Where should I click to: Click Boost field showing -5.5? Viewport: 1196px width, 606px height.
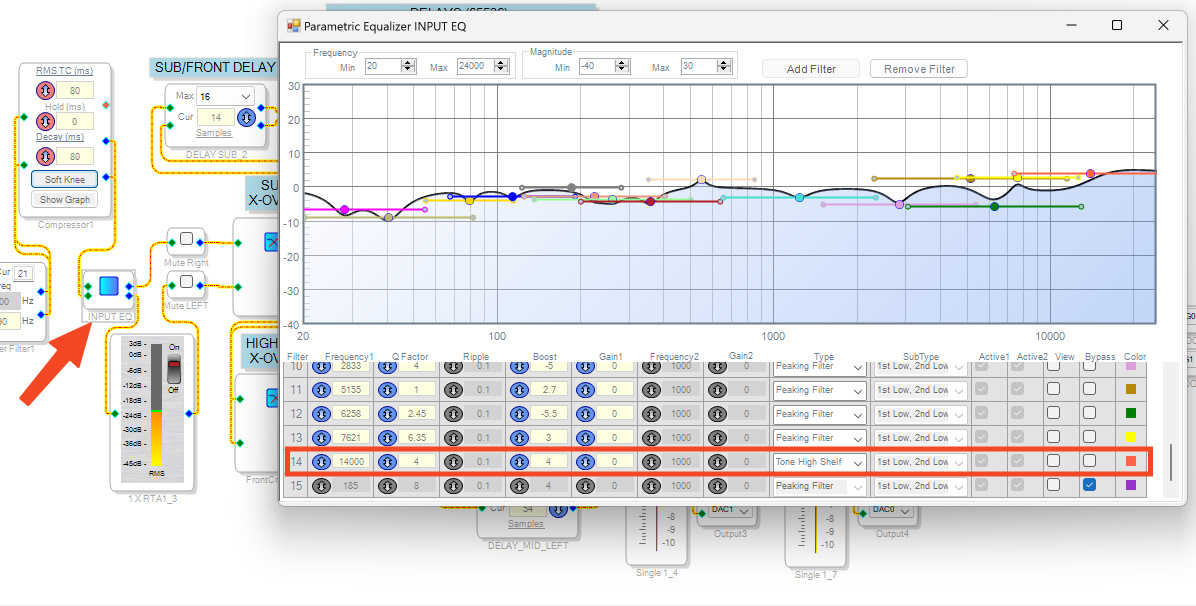(x=550, y=414)
